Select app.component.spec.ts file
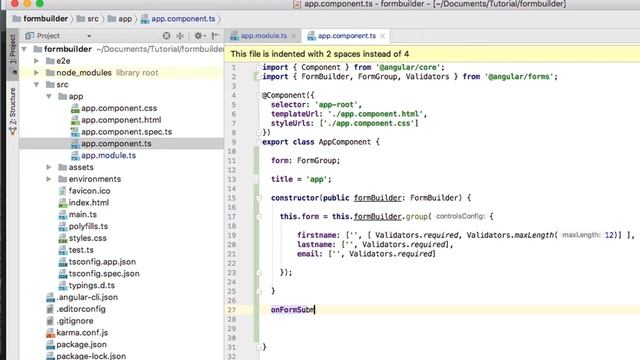Image resolution: width=640 pixels, height=360 pixels. 126,132
